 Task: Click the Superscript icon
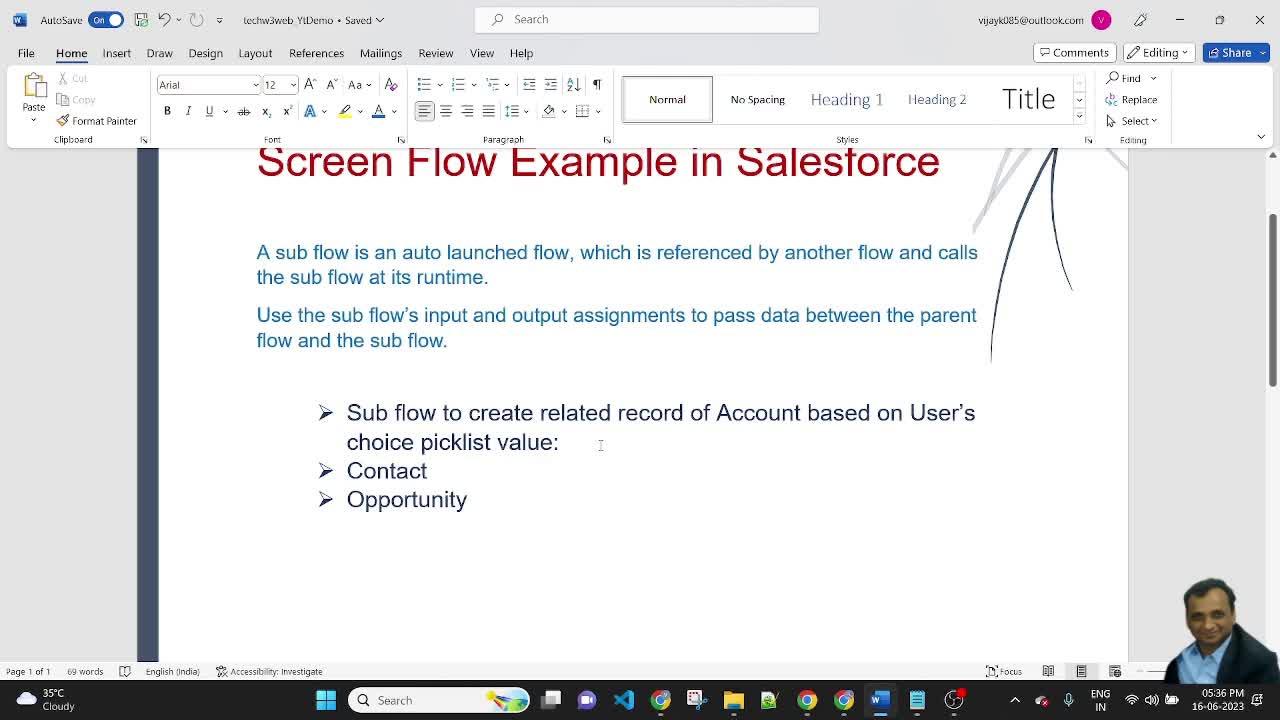point(287,111)
